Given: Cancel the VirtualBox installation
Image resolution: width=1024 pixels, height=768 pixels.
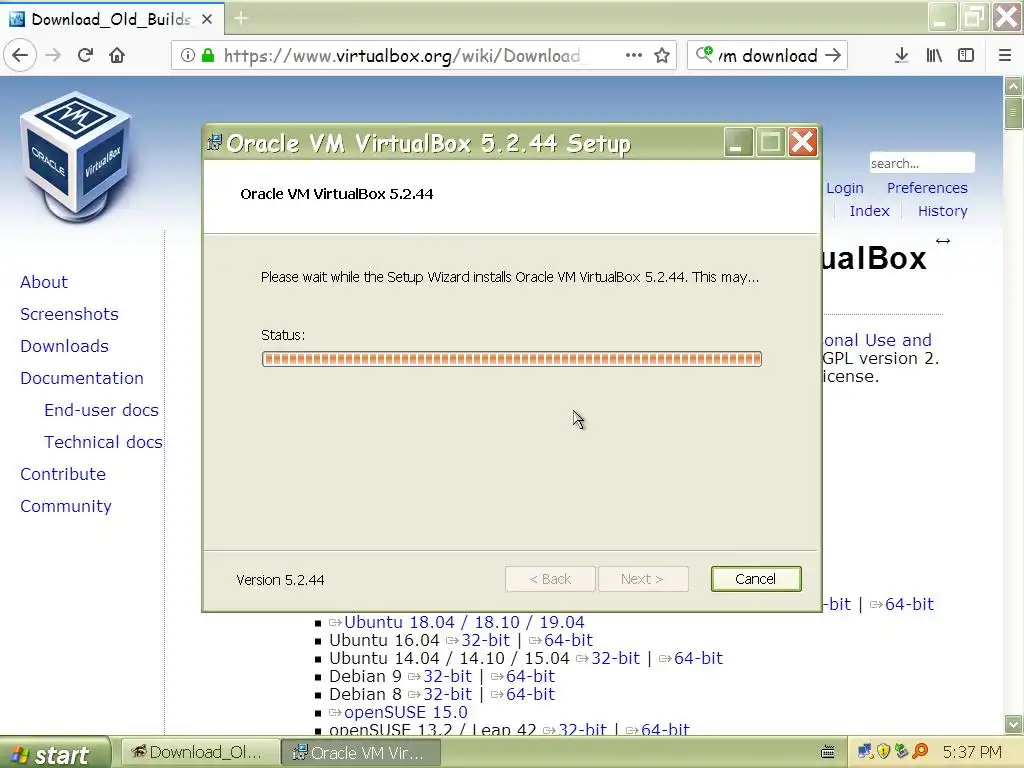Looking at the screenshot, I should coord(756,579).
